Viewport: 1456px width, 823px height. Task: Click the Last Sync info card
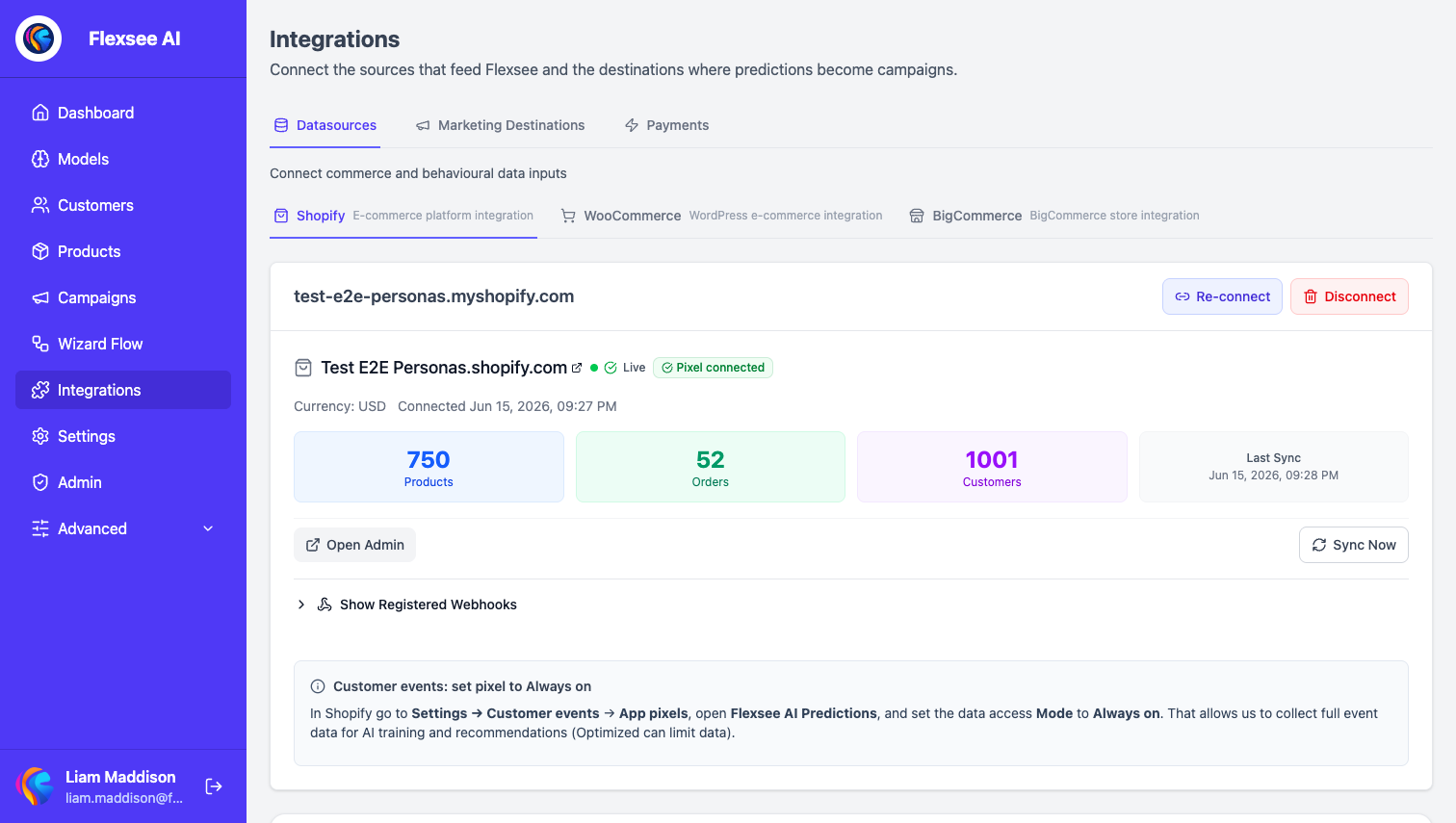tap(1274, 467)
